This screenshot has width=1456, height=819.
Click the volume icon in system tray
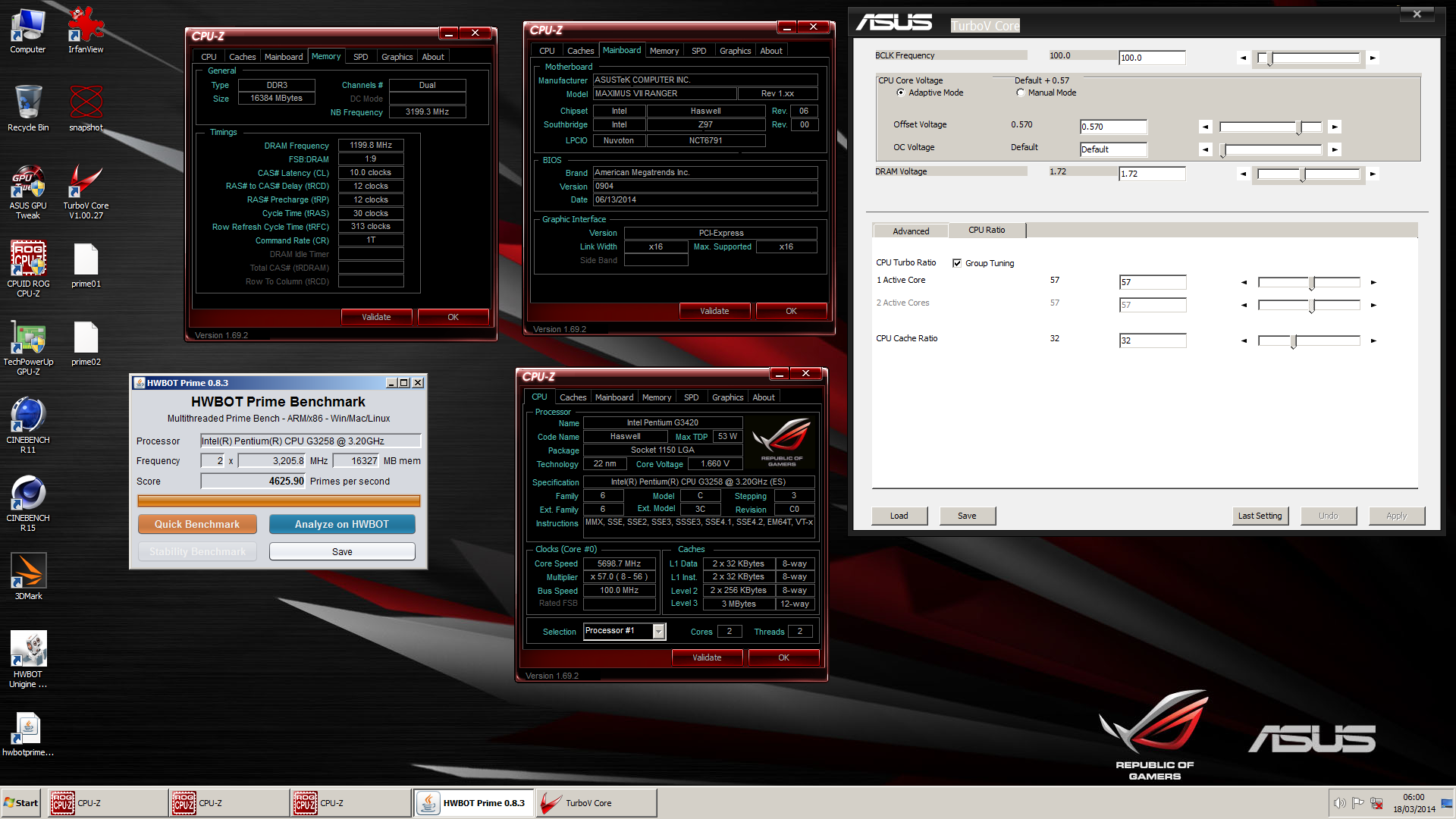point(1340,803)
